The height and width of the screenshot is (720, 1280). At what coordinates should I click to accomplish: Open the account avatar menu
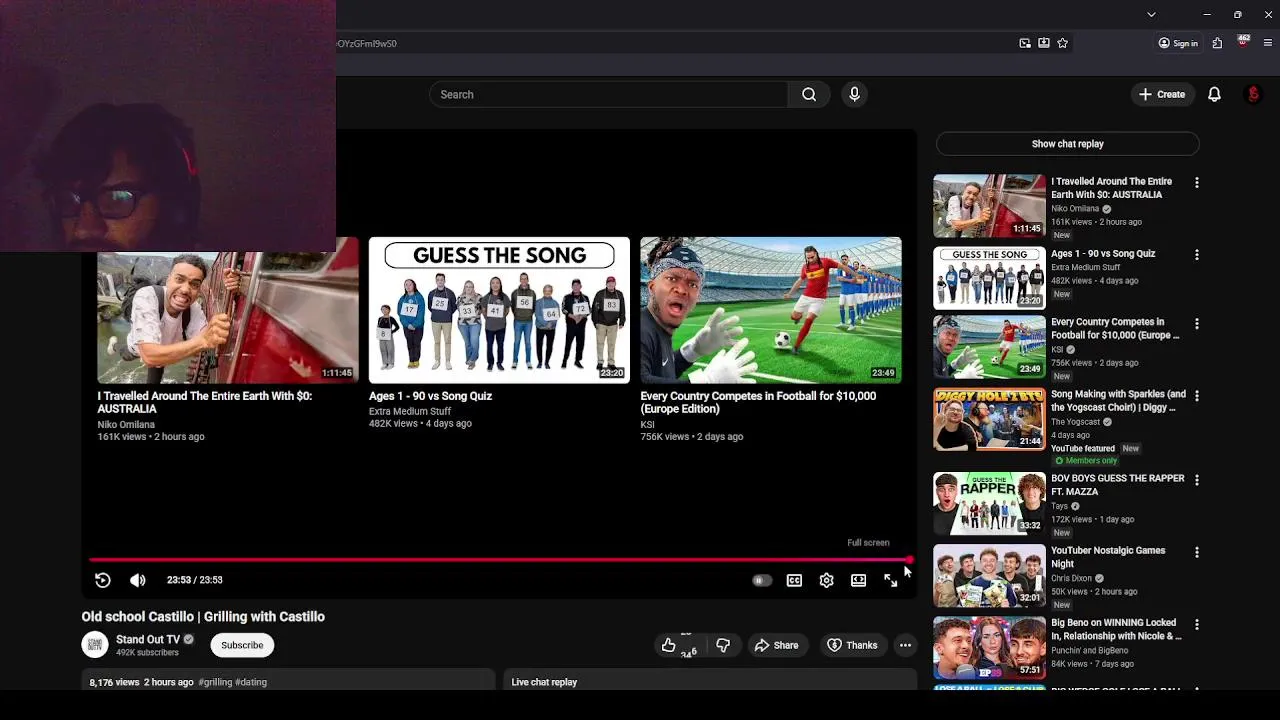point(1253,94)
